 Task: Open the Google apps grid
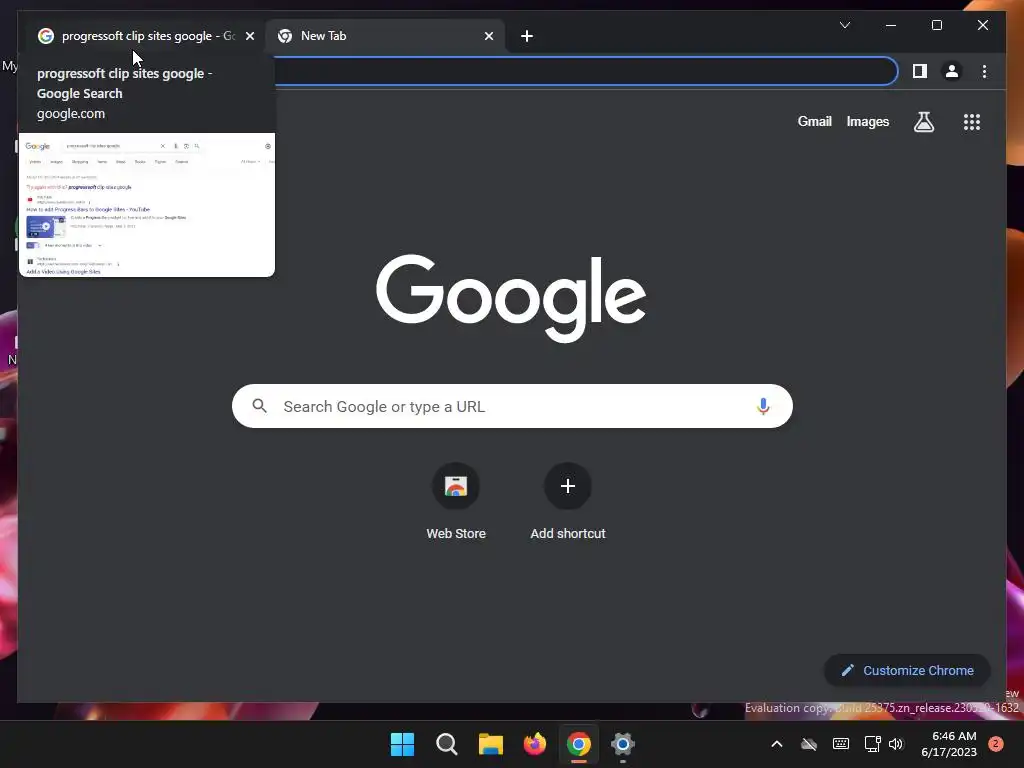point(972,122)
